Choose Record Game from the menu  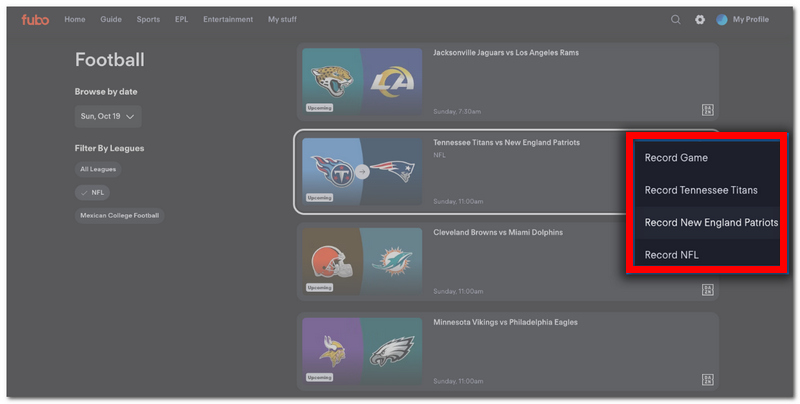coord(707,158)
